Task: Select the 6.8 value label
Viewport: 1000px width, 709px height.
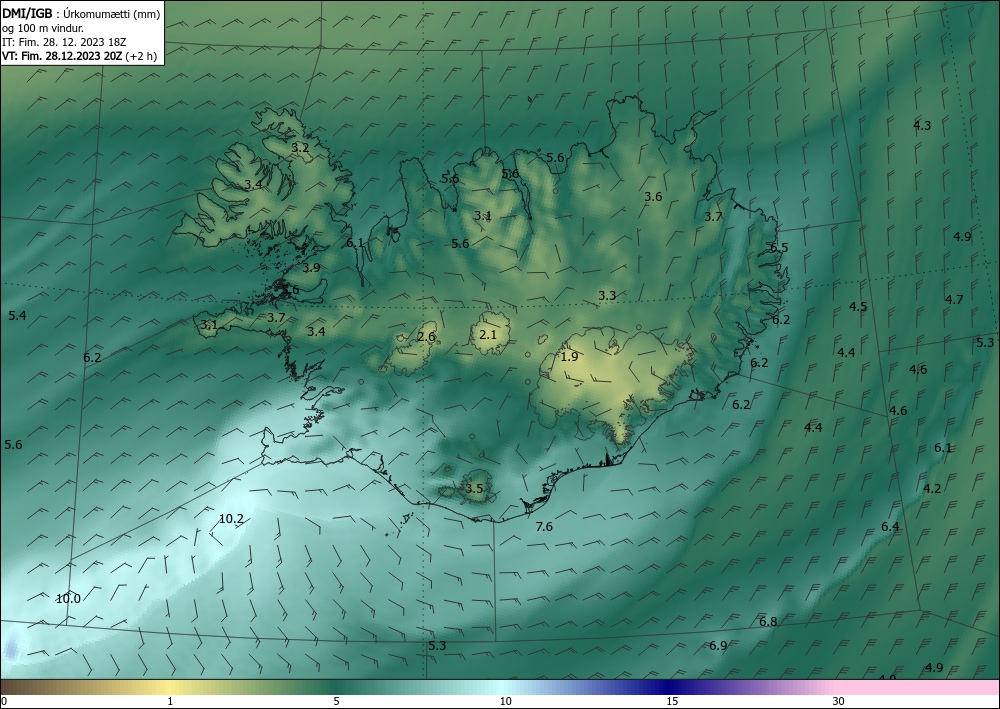Action: [768, 622]
